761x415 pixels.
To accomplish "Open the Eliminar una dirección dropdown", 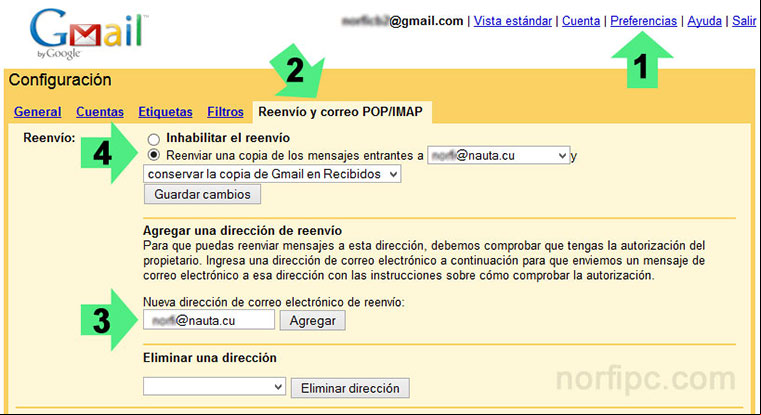I will click(x=214, y=387).
